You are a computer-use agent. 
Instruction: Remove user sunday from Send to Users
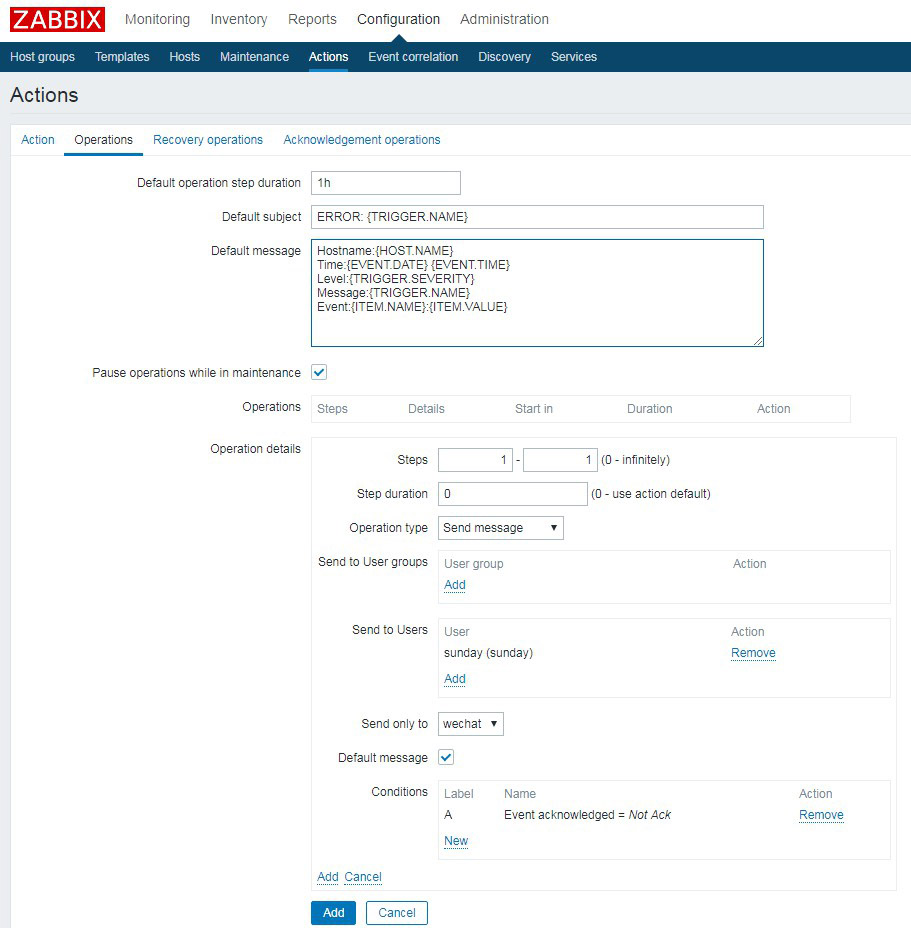753,653
